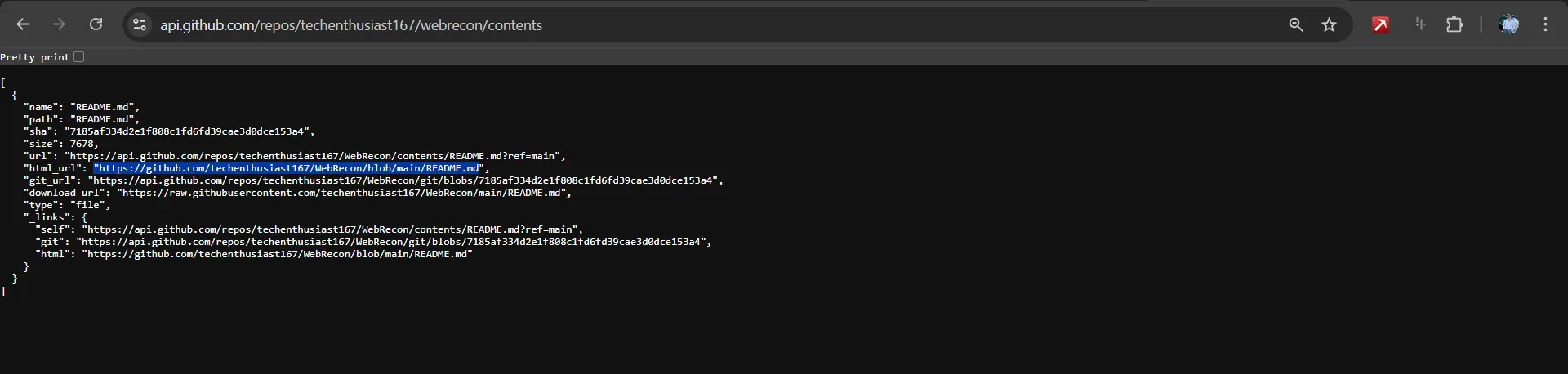Screen dimensions: 1568x374
Task: Go back using the browser back arrow
Action: tap(23, 24)
